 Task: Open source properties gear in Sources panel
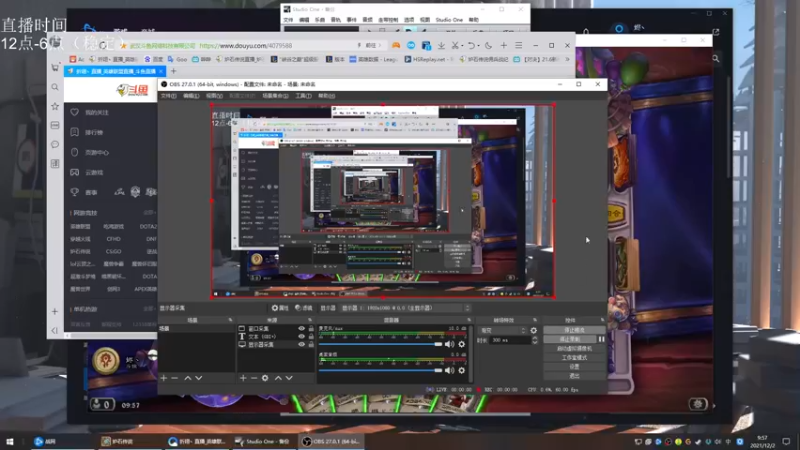click(x=265, y=378)
